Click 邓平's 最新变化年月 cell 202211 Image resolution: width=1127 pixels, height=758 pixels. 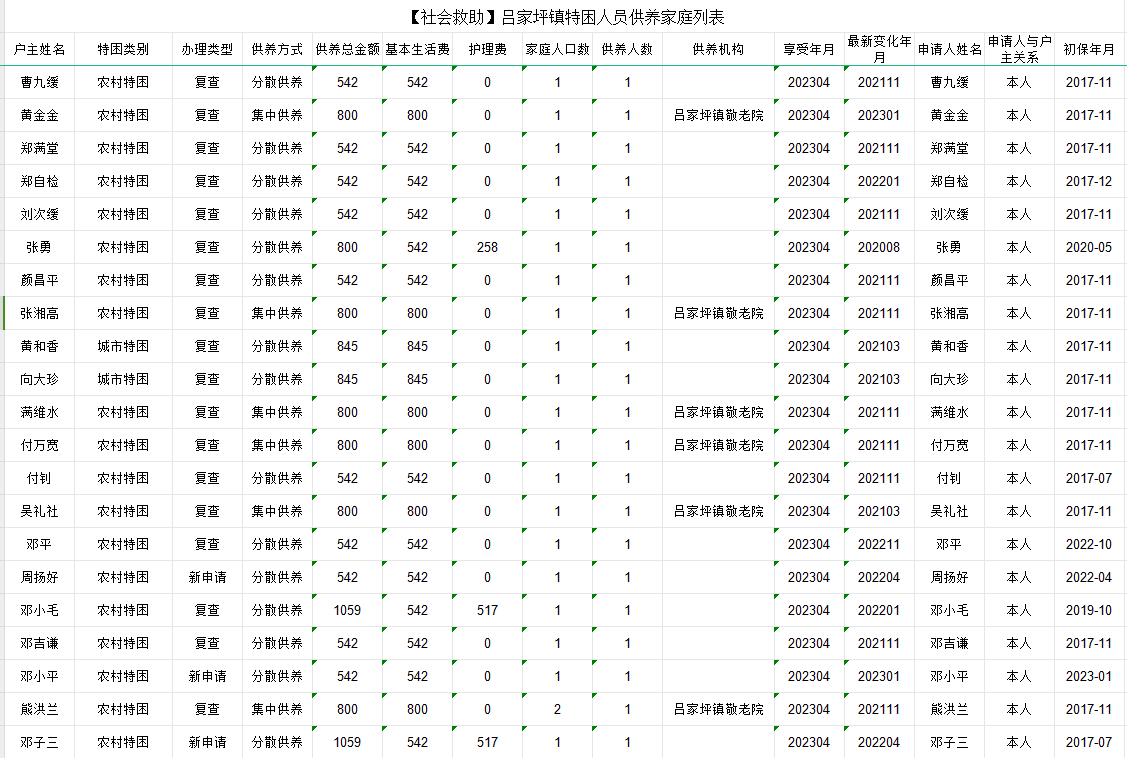[x=878, y=544]
